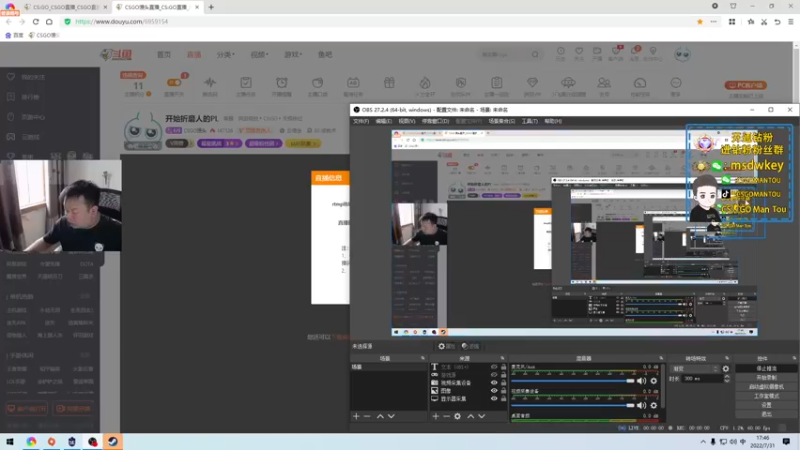The height and width of the screenshot is (450, 800).
Task: Click 开始录制 in OBS Controls
Action: click(x=766, y=378)
